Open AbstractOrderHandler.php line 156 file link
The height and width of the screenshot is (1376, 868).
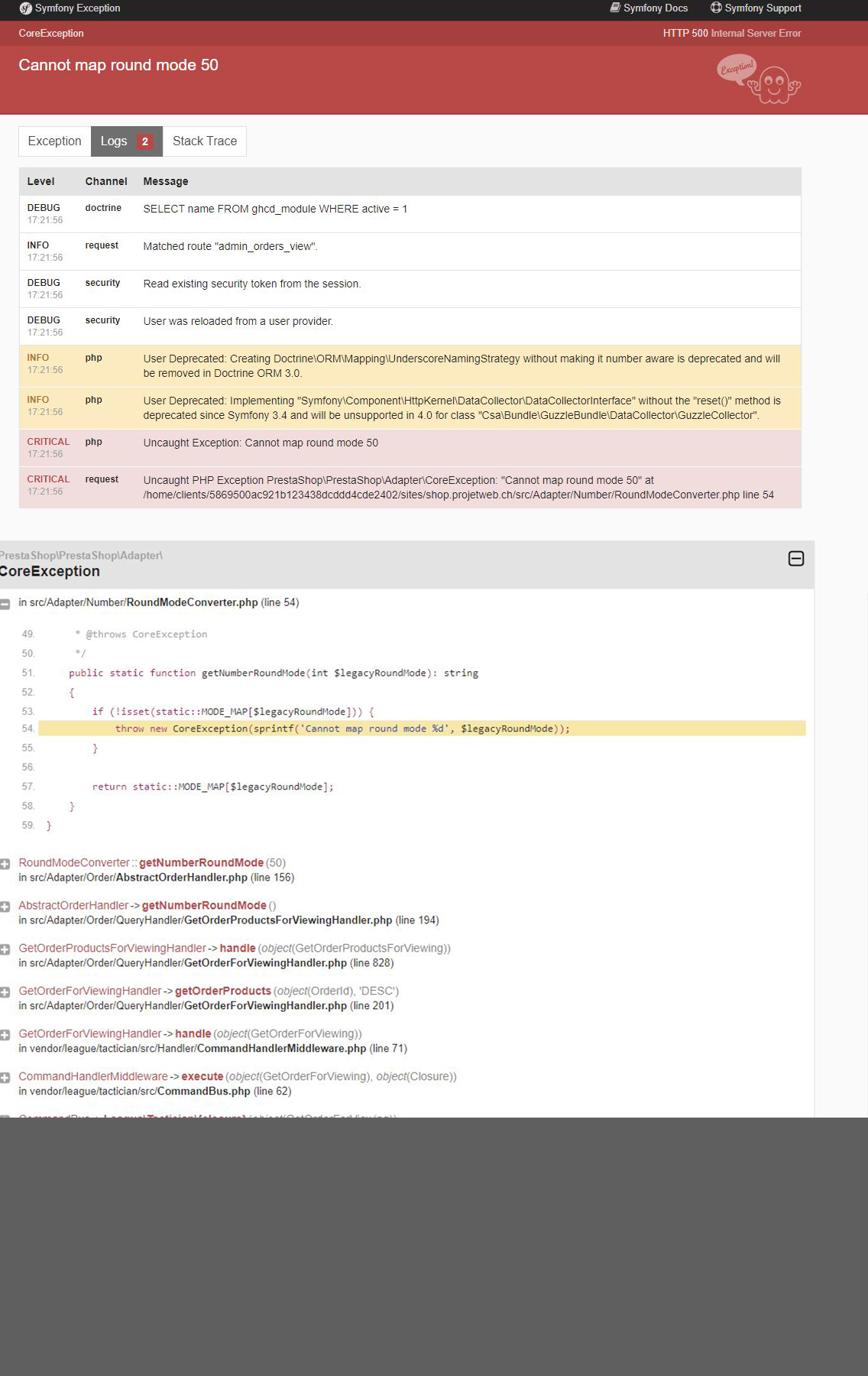click(157, 878)
